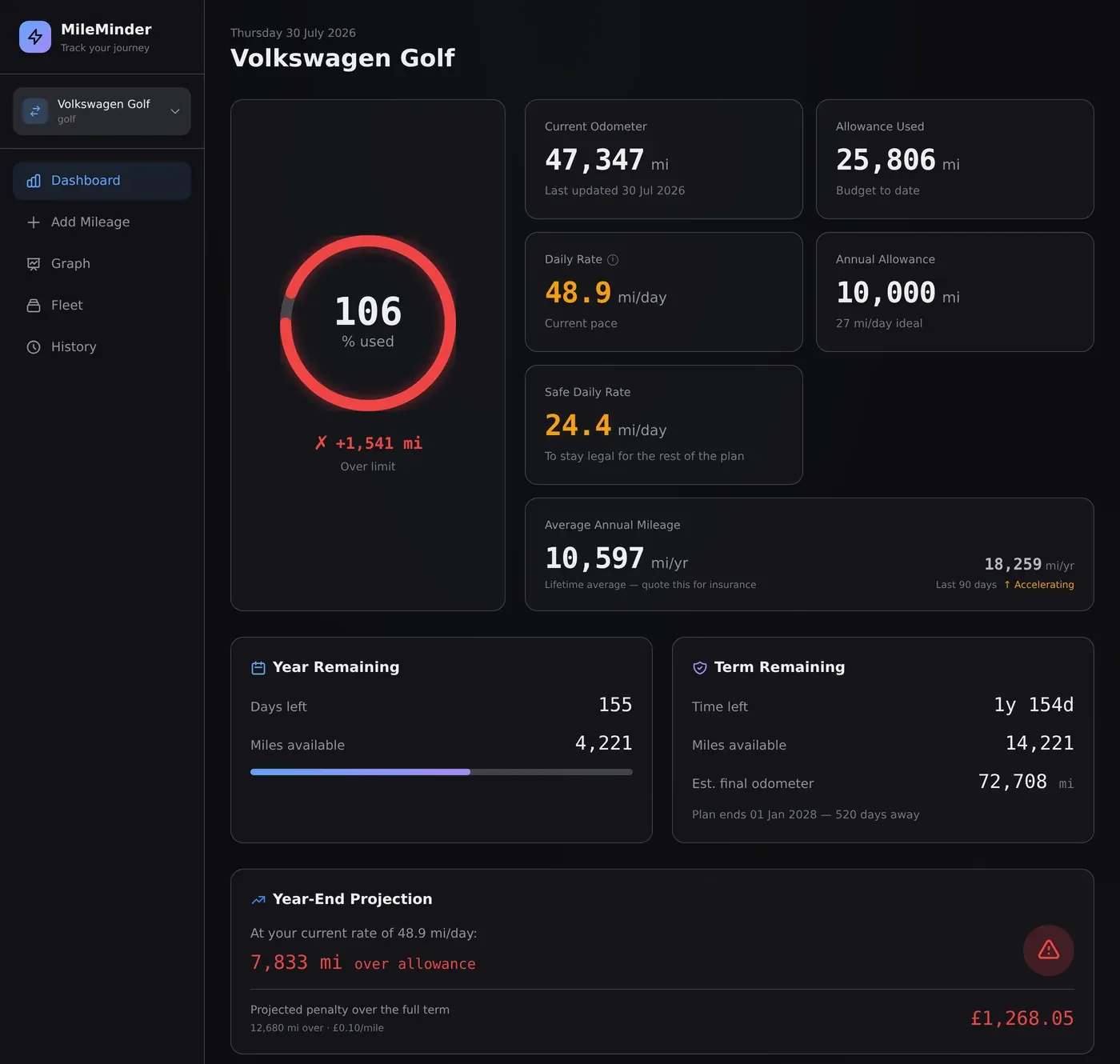The height and width of the screenshot is (1064, 1120).
Task: Click the Days left 155 value
Action: point(615,705)
